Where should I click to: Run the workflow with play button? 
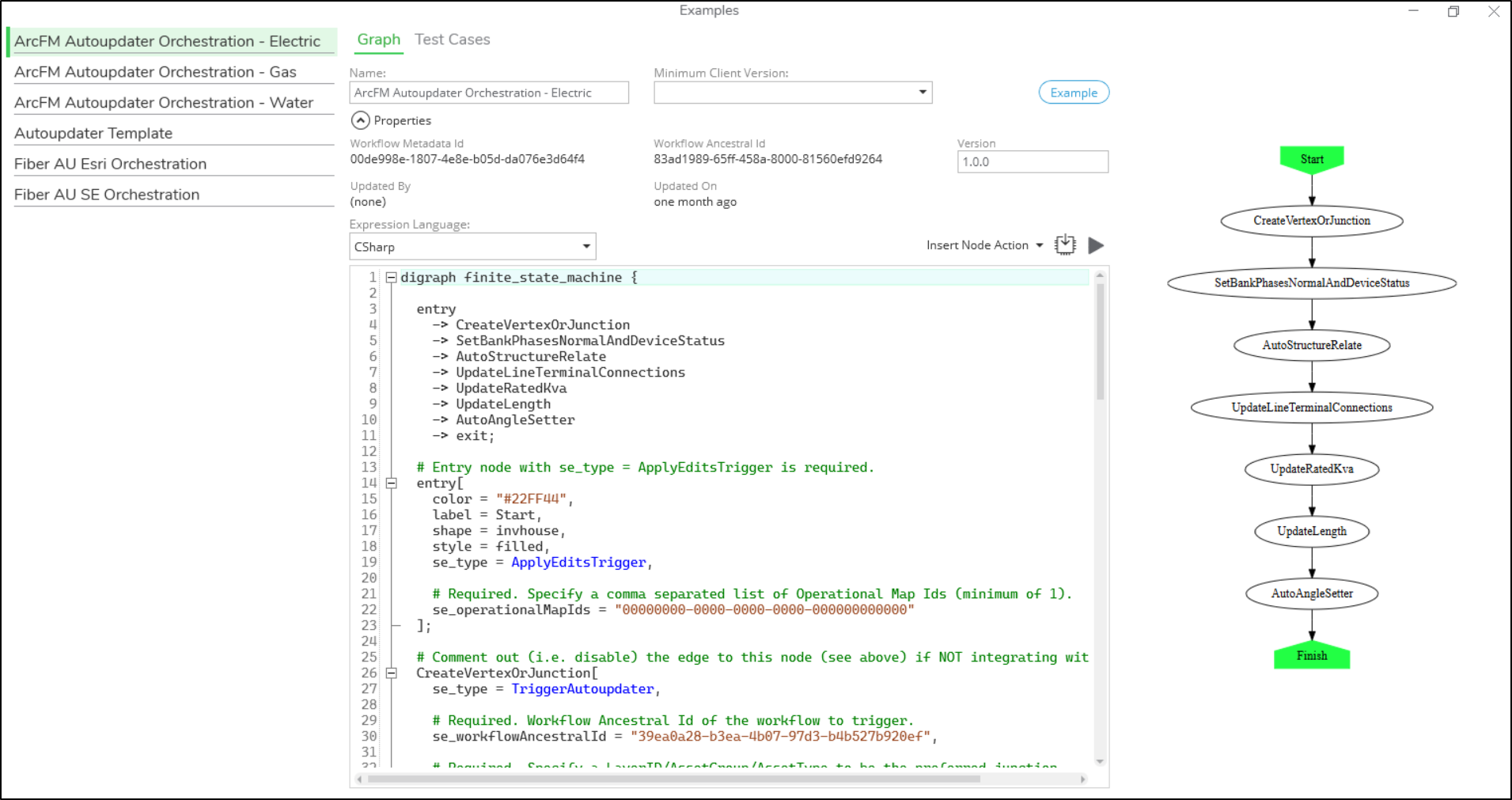click(1096, 246)
